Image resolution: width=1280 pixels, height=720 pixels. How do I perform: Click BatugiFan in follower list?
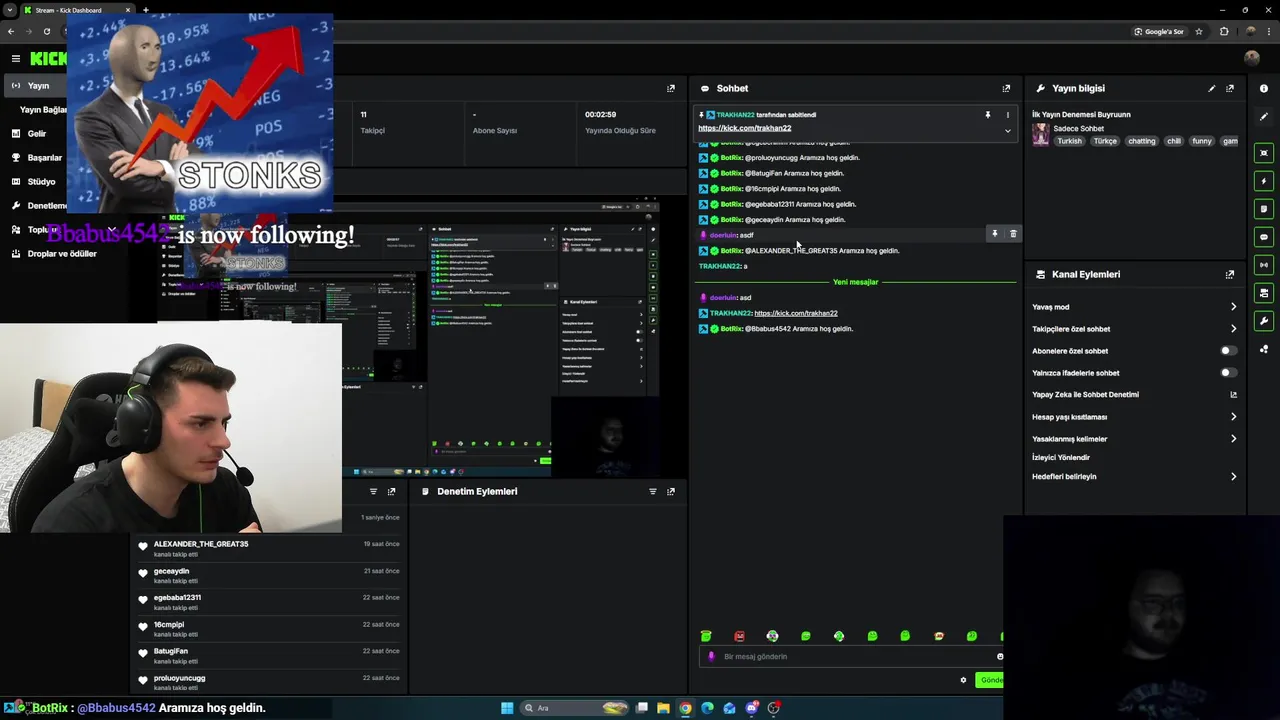coord(171,651)
